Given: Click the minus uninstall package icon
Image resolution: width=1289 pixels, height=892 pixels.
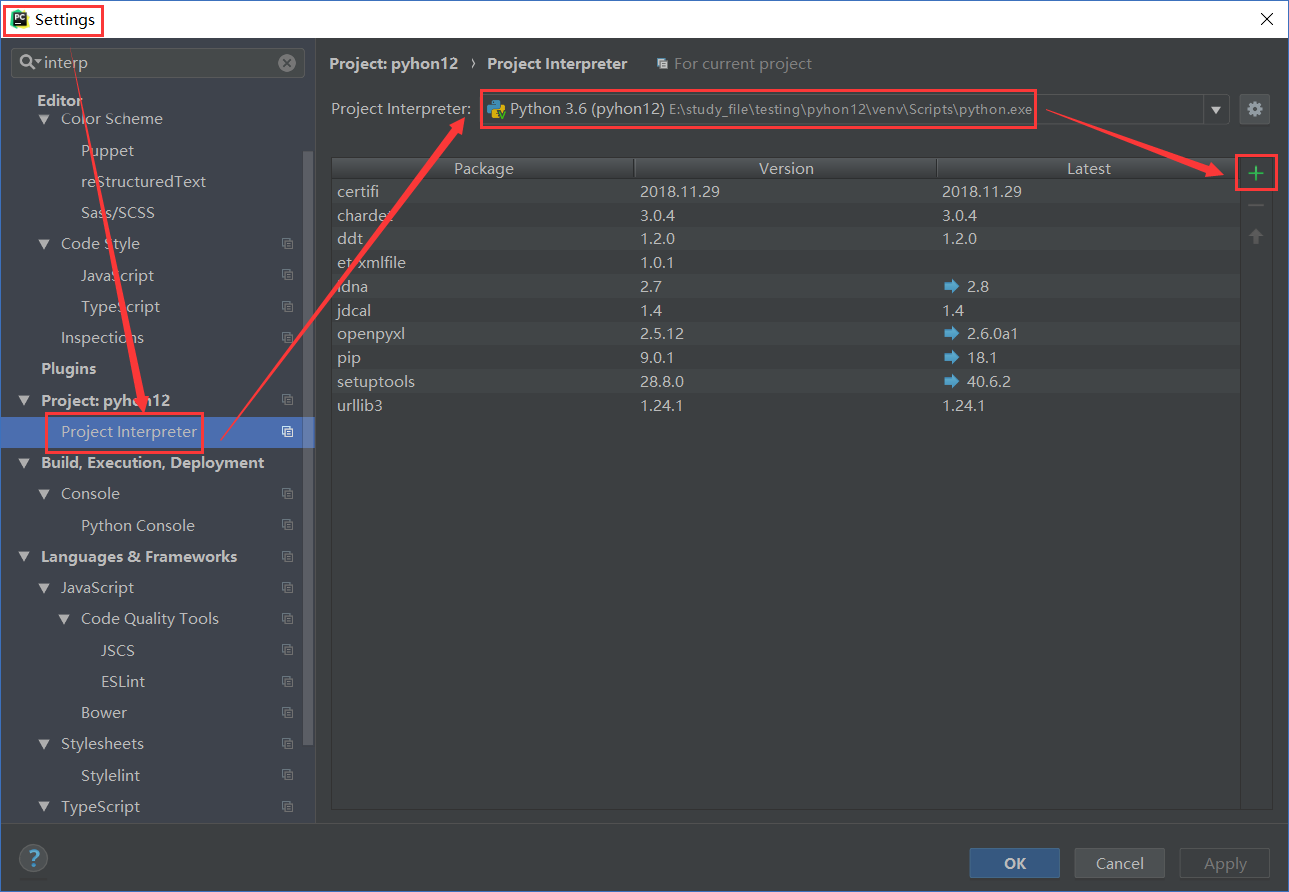Looking at the screenshot, I should [1256, 205].
